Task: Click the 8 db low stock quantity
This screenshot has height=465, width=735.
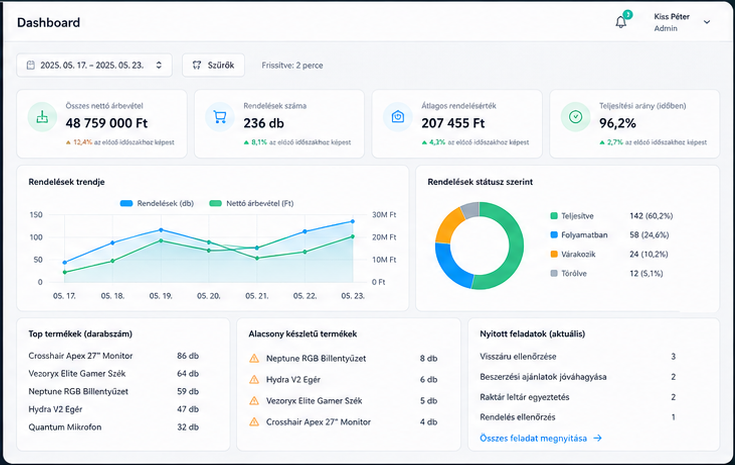Action: tap(428, 359)
